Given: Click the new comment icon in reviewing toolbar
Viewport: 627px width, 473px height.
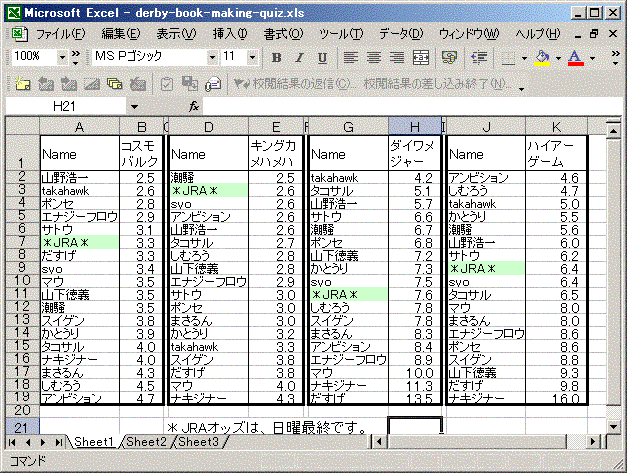Looking at the screenshot, I should (22, 84).
